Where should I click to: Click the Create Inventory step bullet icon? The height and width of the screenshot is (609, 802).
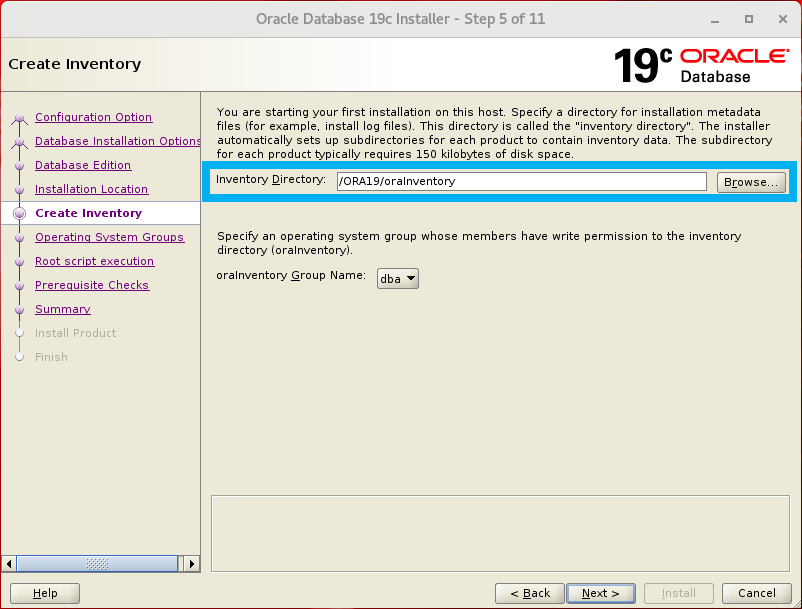pyautogui.click(x=19, y=213)
